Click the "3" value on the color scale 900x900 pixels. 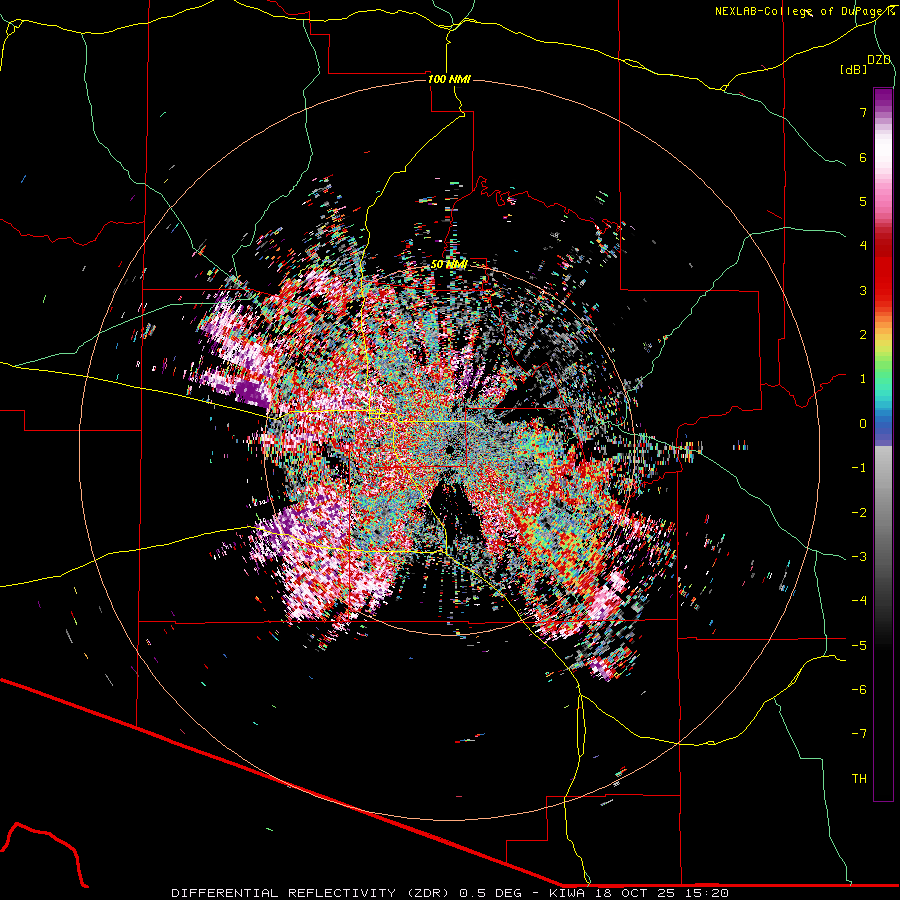(863, 290)
